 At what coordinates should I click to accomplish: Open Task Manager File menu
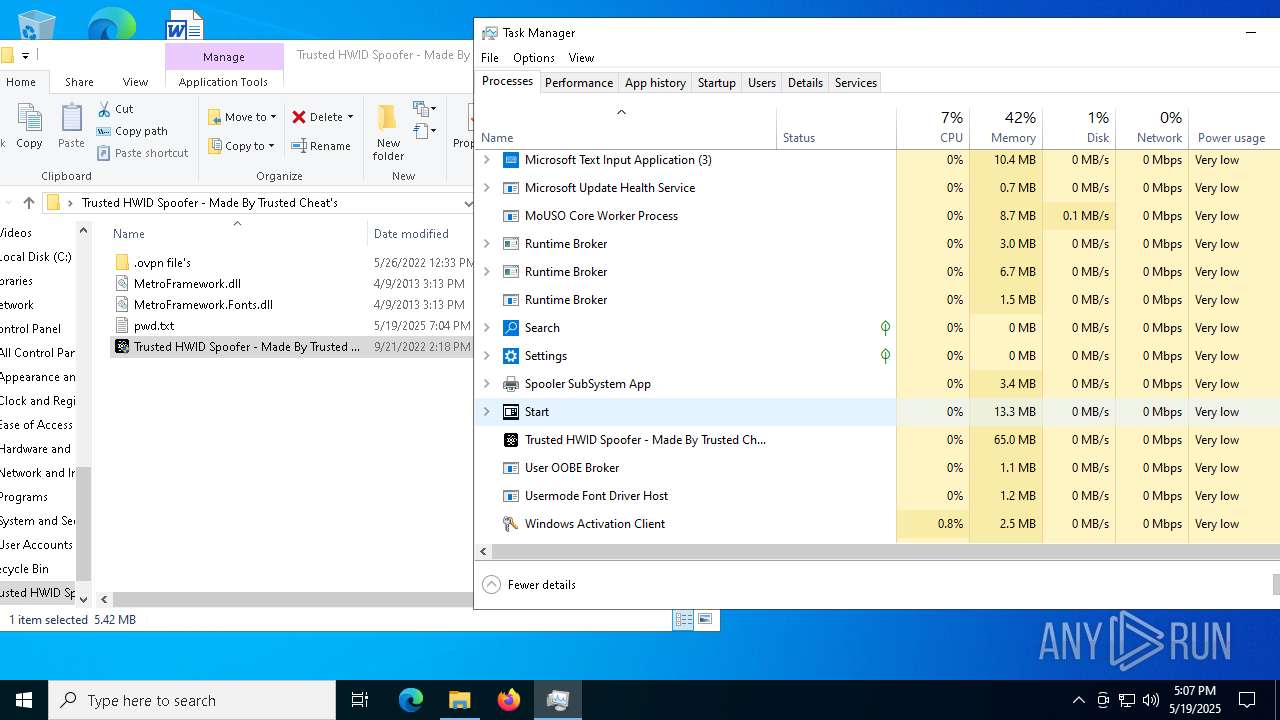(x=489, y=58)
